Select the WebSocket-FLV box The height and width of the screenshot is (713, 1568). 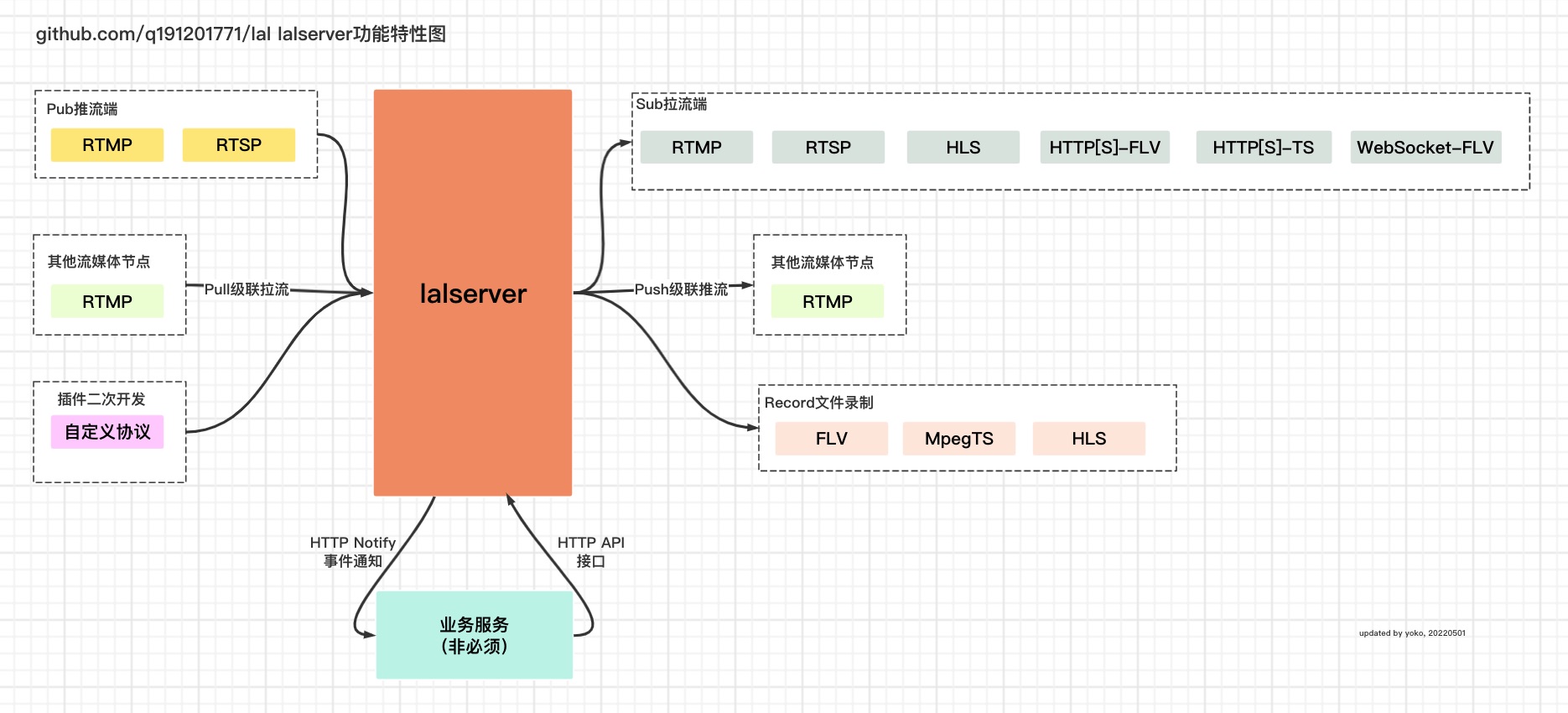click(1425, 148)
